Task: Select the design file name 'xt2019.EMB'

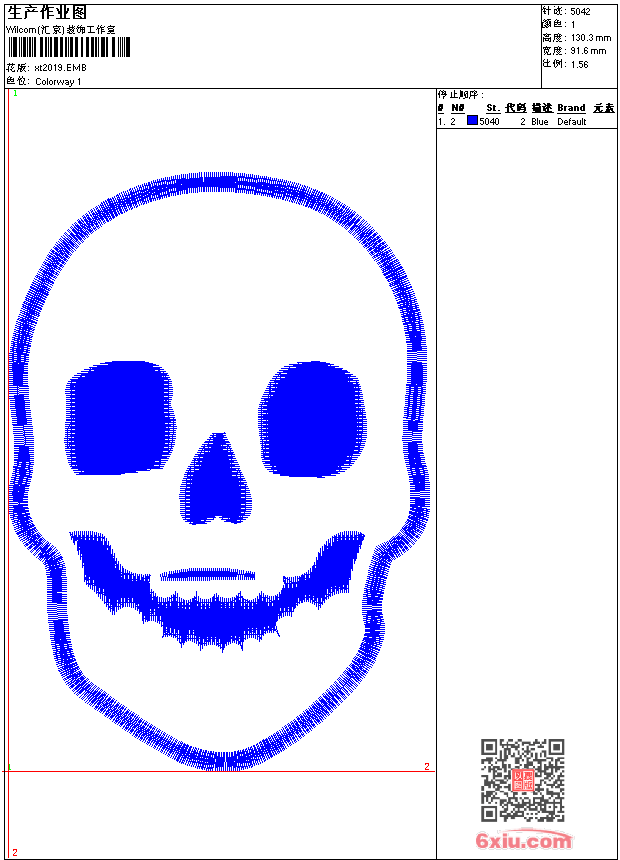Action: 60,68
